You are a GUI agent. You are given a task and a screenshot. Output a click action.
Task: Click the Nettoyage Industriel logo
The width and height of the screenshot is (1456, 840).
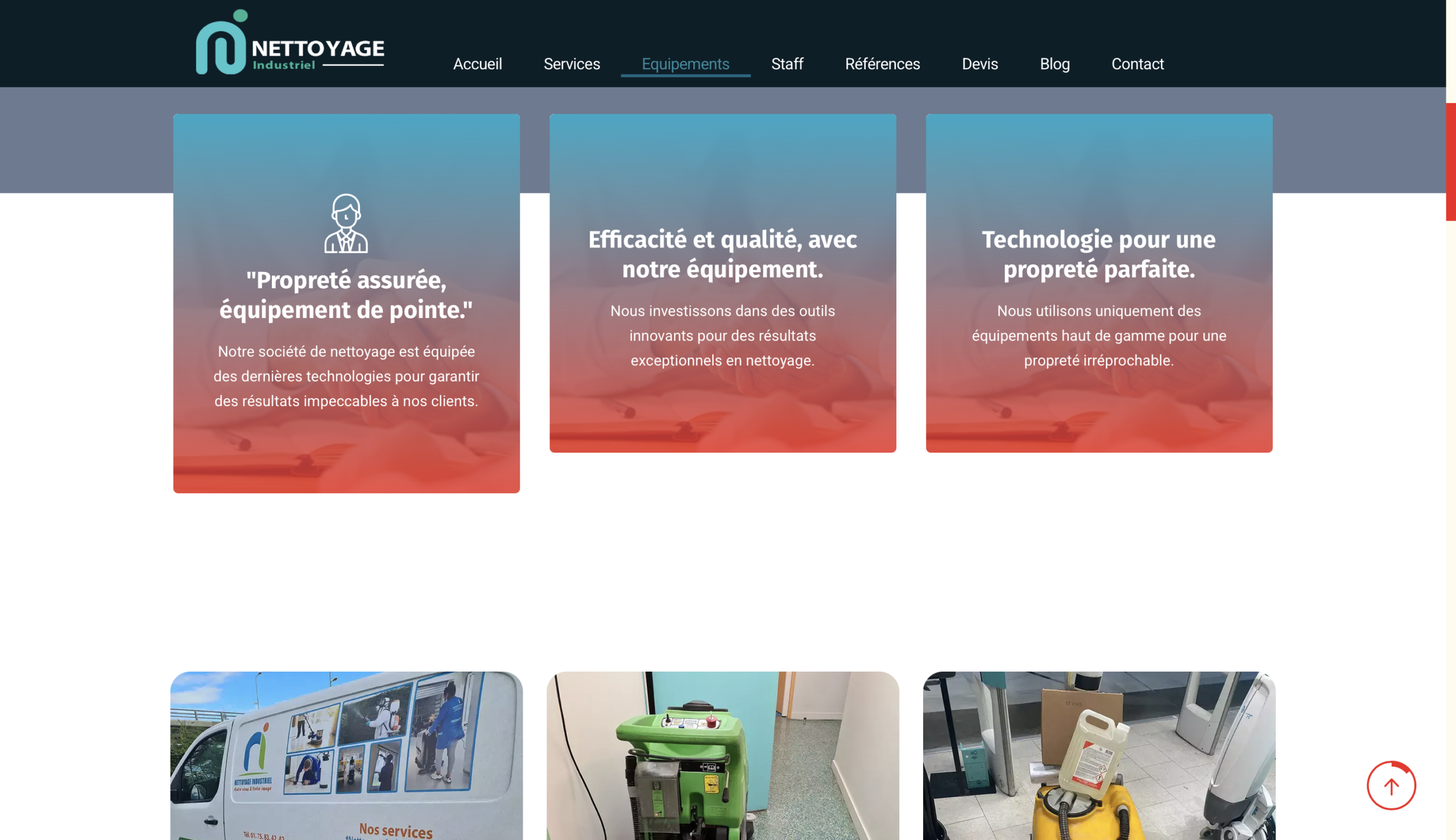click(x=289, y=43)
